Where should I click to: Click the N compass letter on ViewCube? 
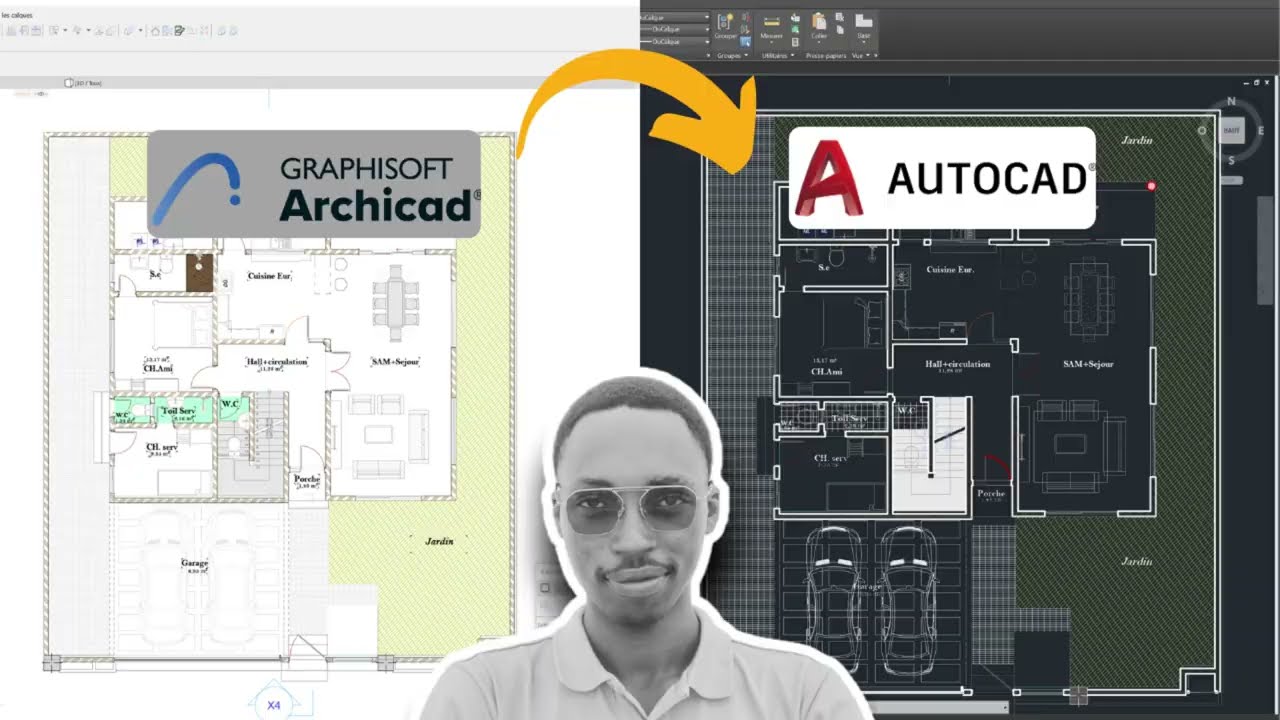coord(1231,101)
